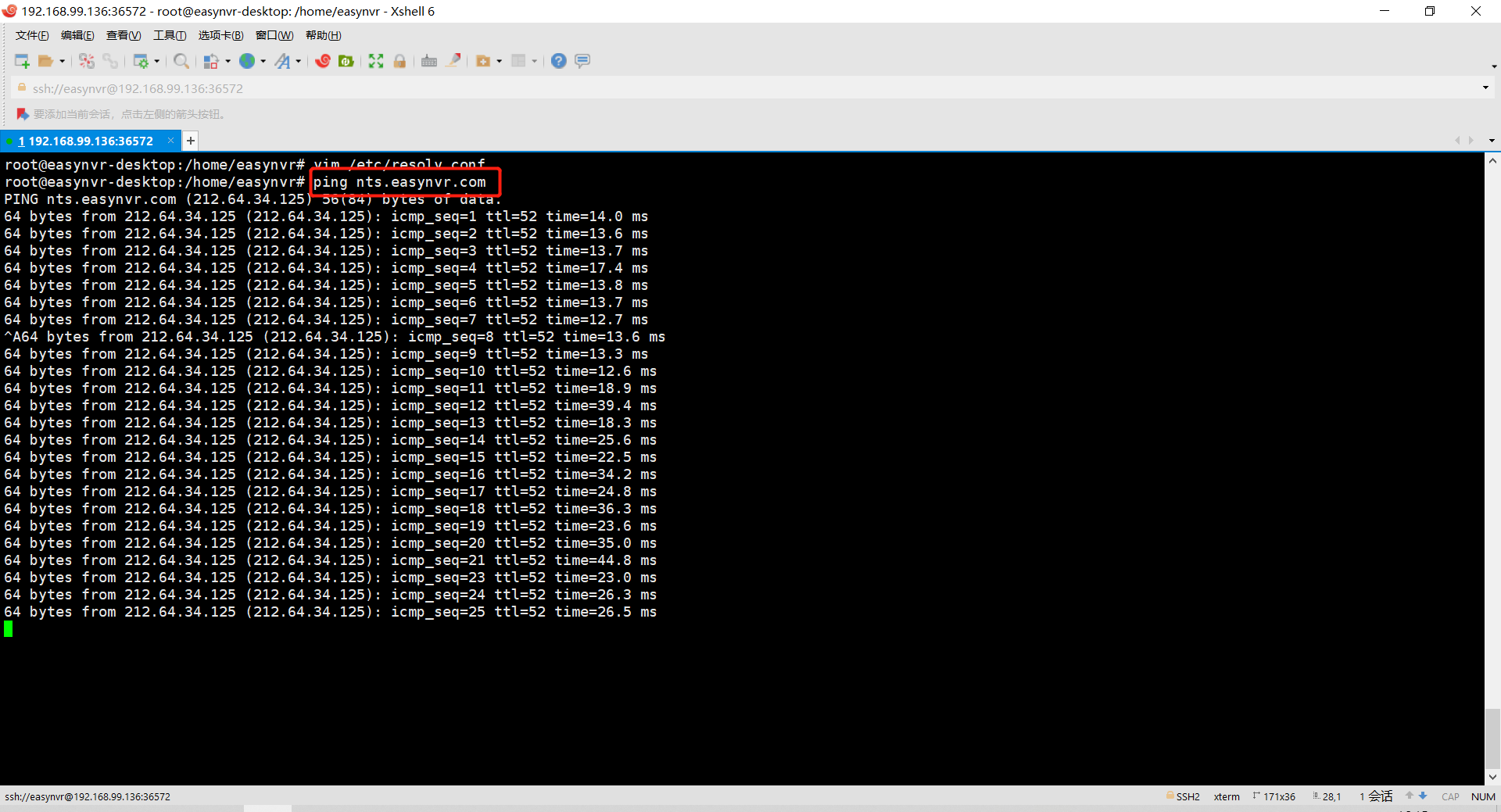Viewport: 1501px width, 812px height.
Task: Open Help with blue question mark icon
Action: tap(559, 61)
